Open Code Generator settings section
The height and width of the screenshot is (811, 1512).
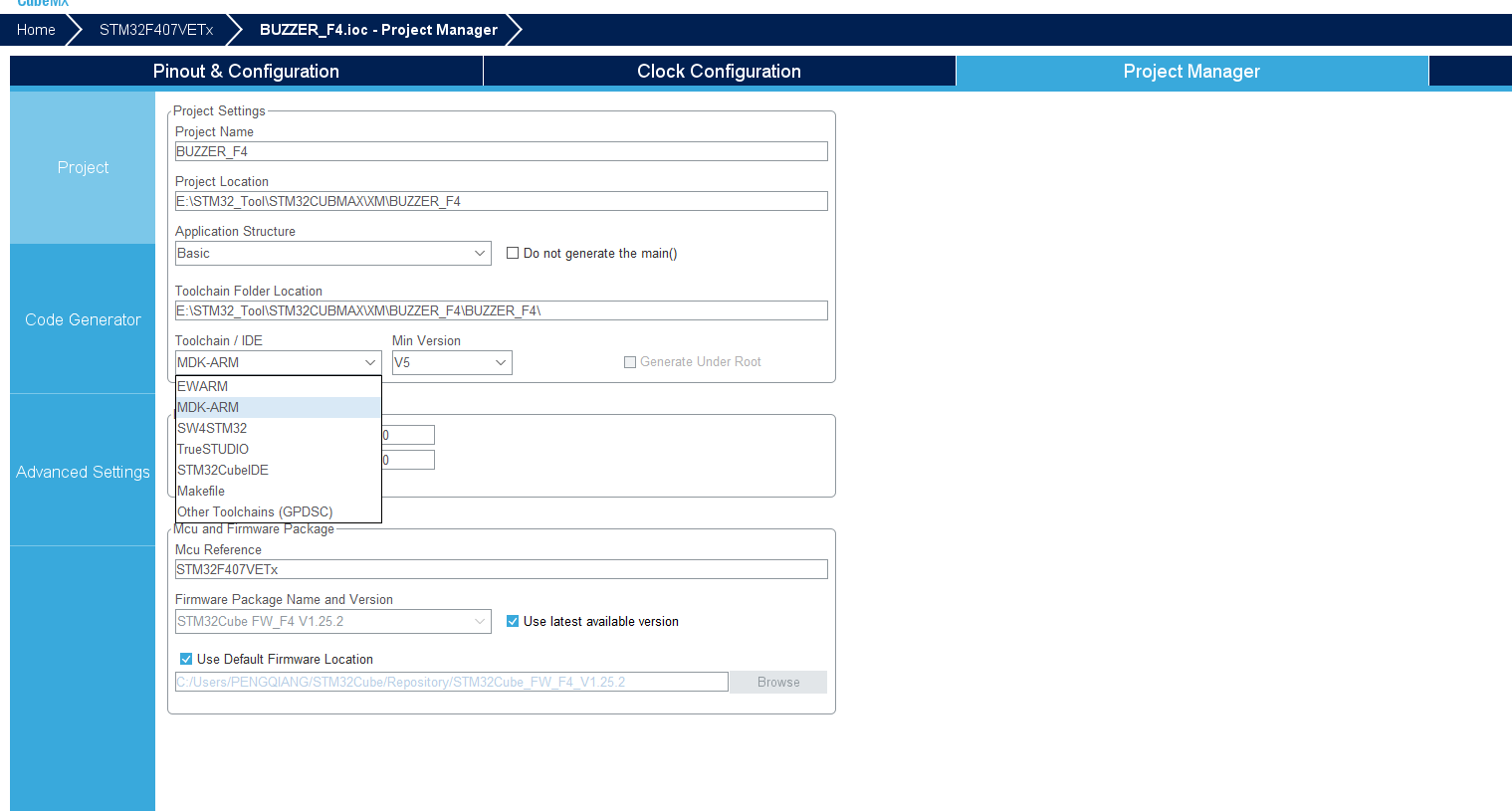(83, 319)
